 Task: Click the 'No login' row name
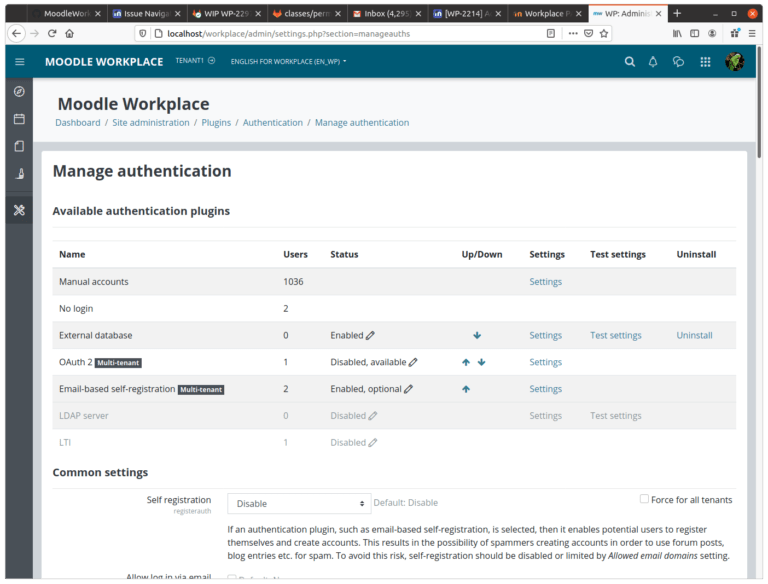point(76,309)
